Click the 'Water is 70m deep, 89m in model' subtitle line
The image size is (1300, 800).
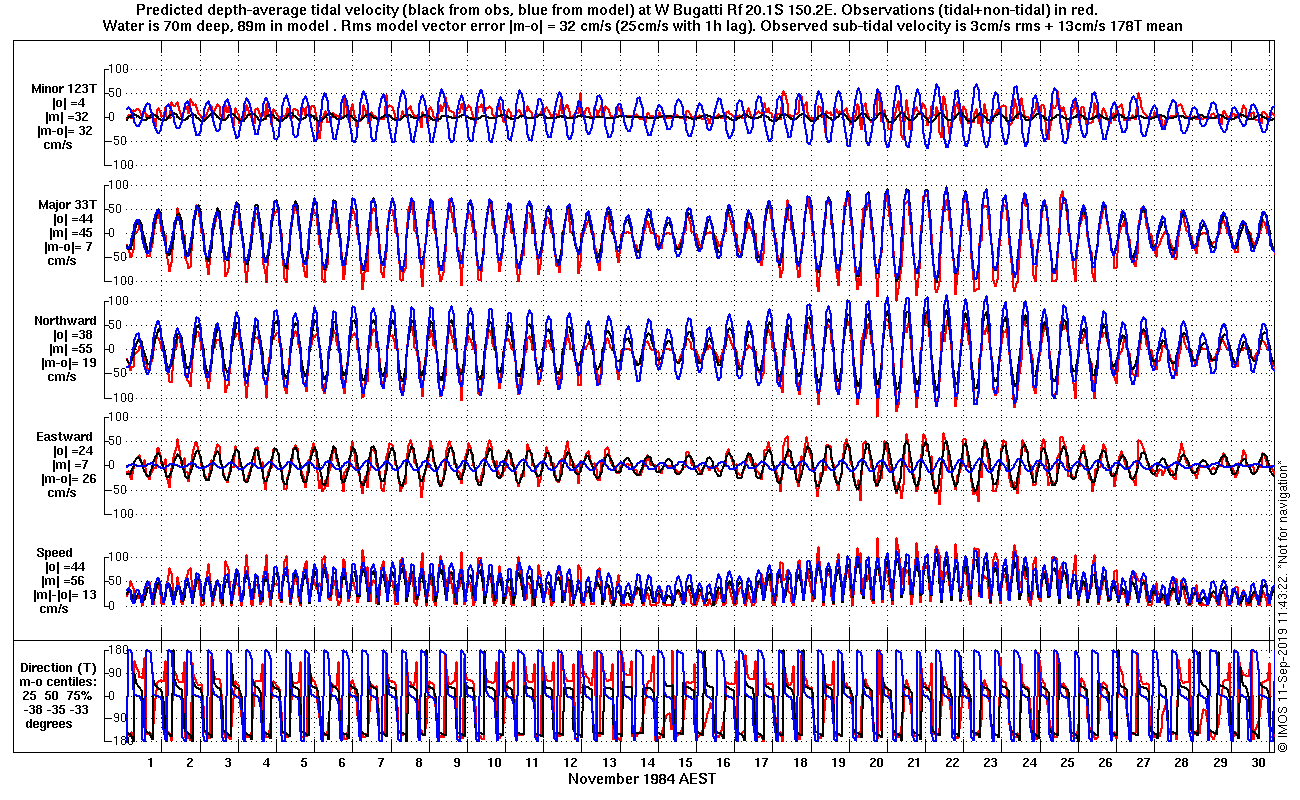coord(643,26)
